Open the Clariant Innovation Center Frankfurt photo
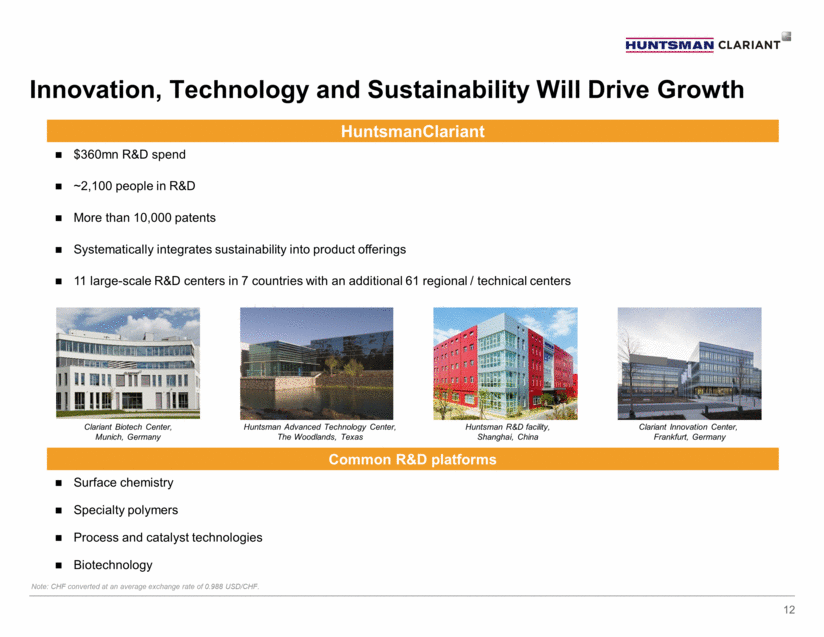Image resolution: width=824 pixels, height=637 pixels. pos(689,363)
